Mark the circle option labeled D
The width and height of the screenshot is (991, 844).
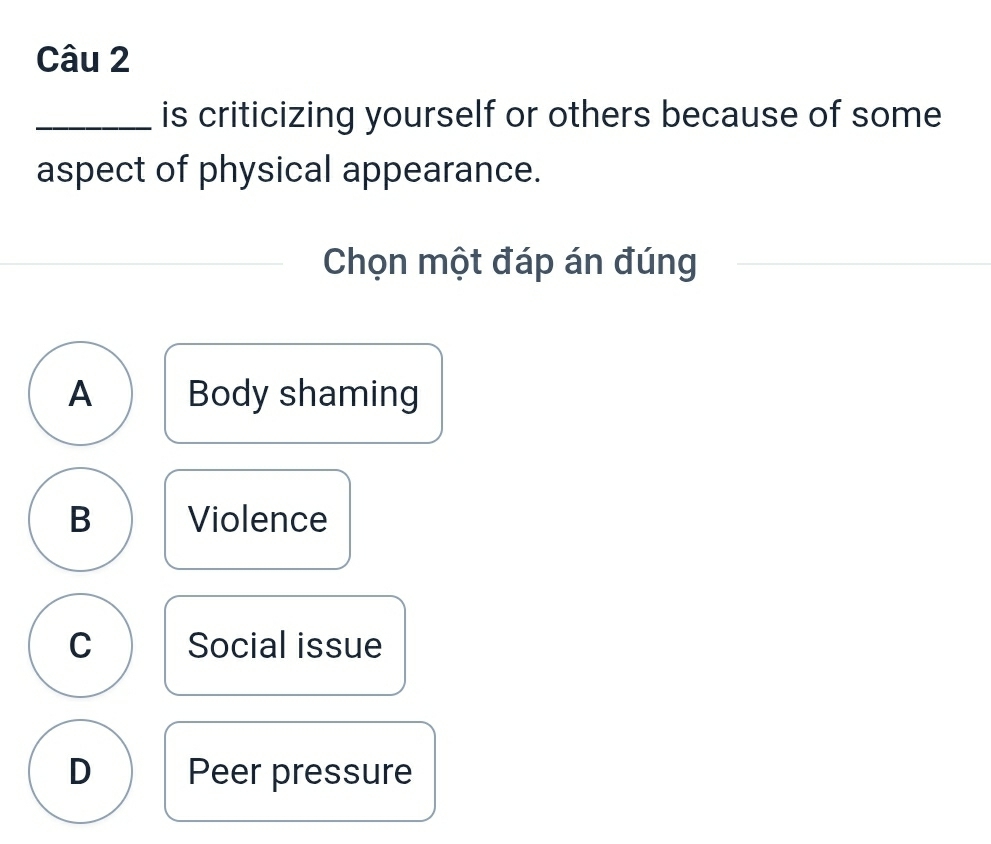pyautogui.click(x=80, y=772)
